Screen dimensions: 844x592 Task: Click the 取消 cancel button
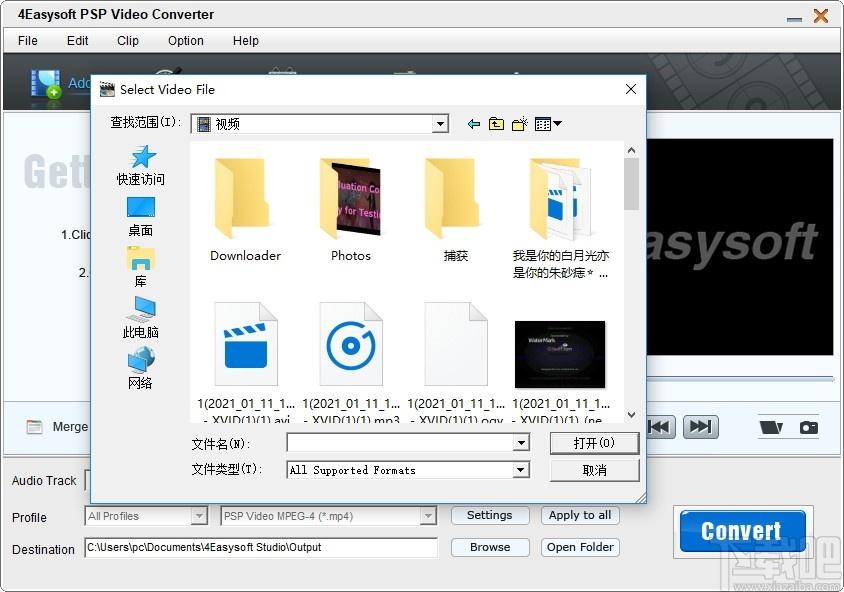594,470
